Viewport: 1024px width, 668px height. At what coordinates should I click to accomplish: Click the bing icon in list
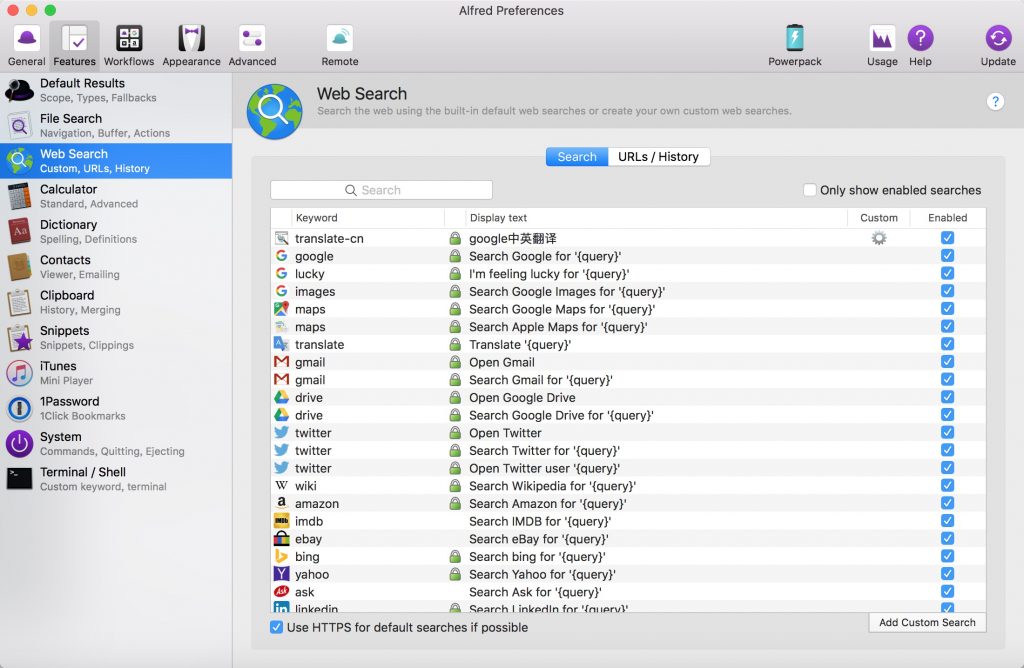[x=281, y=556]
